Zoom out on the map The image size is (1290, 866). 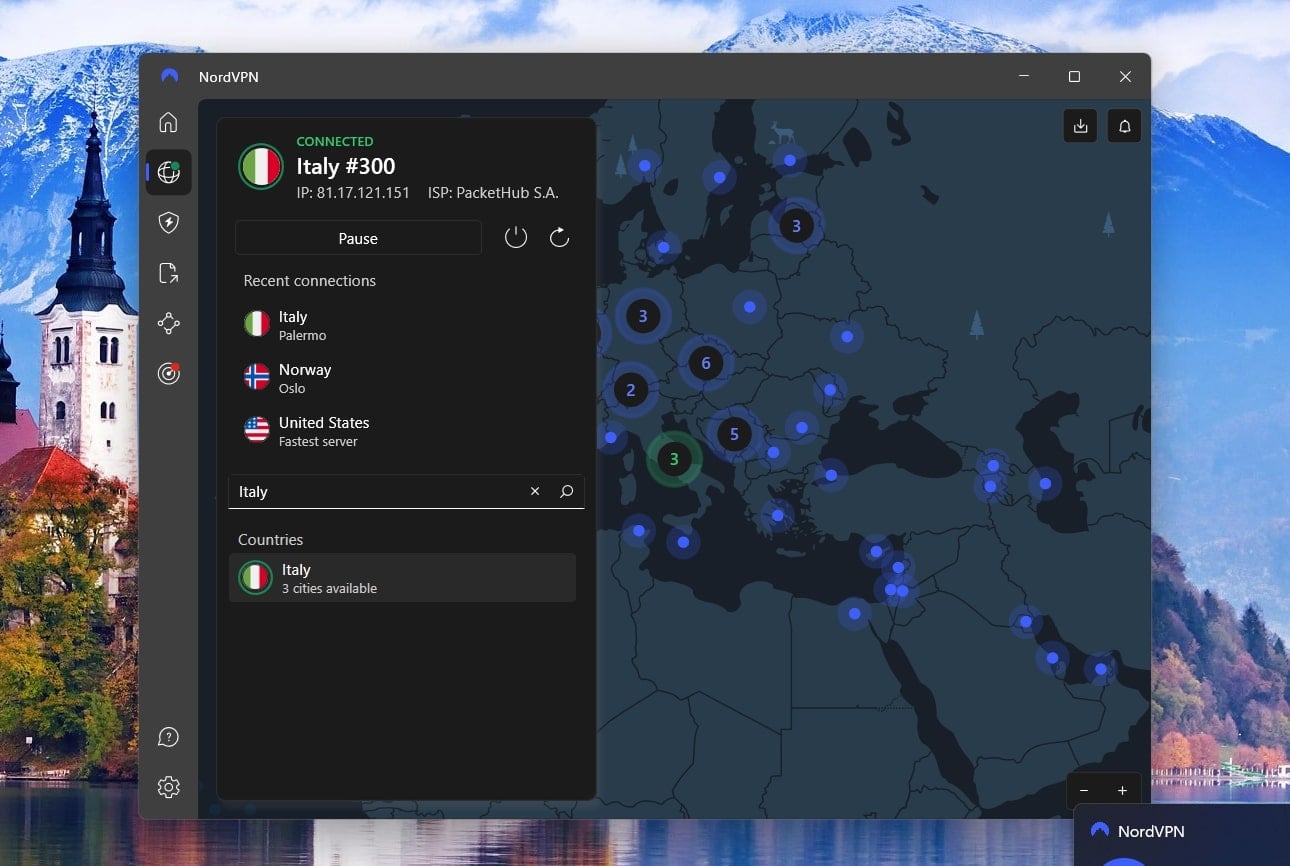(x=1084, y=790)
